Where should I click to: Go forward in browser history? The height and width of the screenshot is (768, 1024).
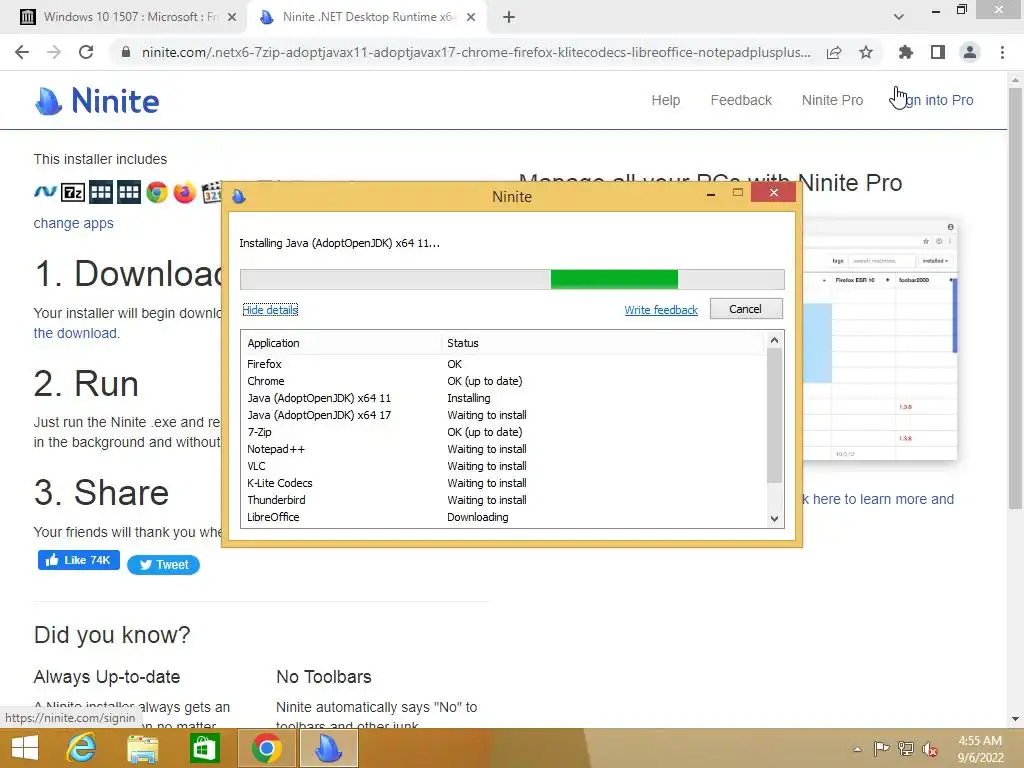pos(54,52)
